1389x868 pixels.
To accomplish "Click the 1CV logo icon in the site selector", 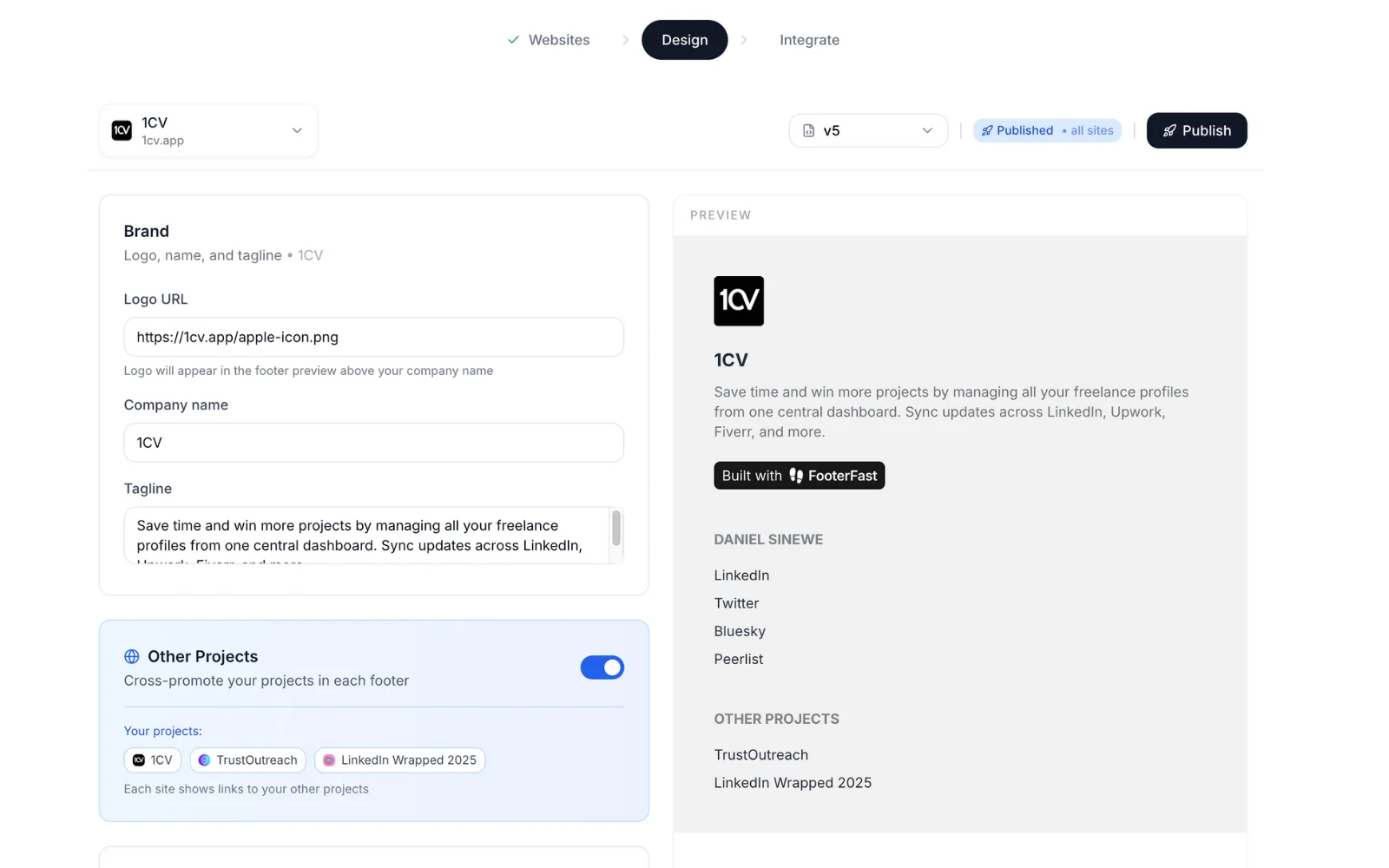I will 122,130.
